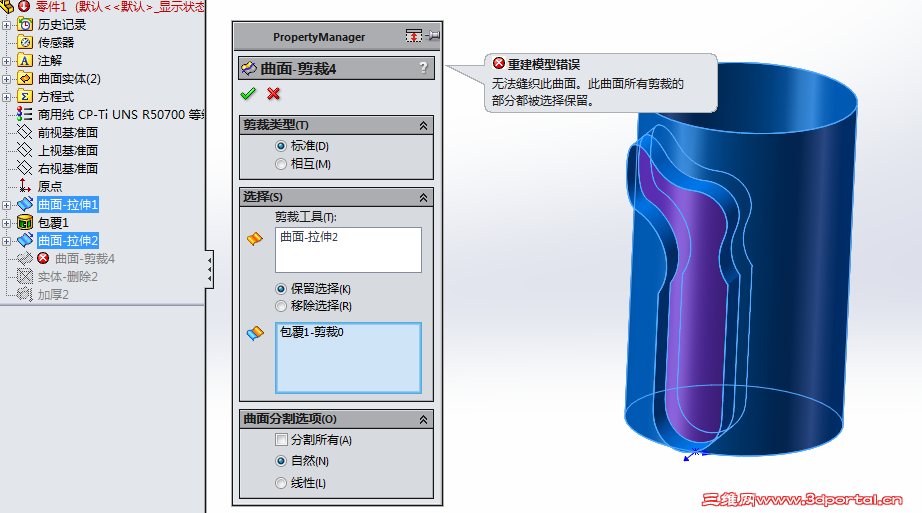Click the Surface Bodies folder icon (曲面实体)

[25, 78]
